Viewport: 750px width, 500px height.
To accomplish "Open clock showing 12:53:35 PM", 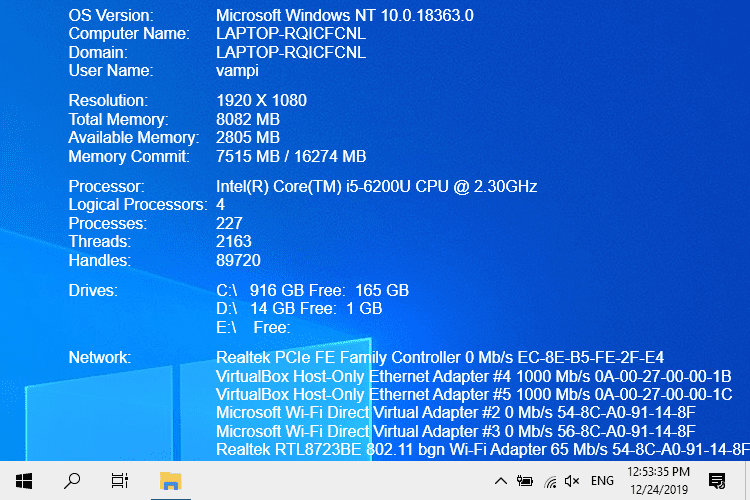I will 659,481.
